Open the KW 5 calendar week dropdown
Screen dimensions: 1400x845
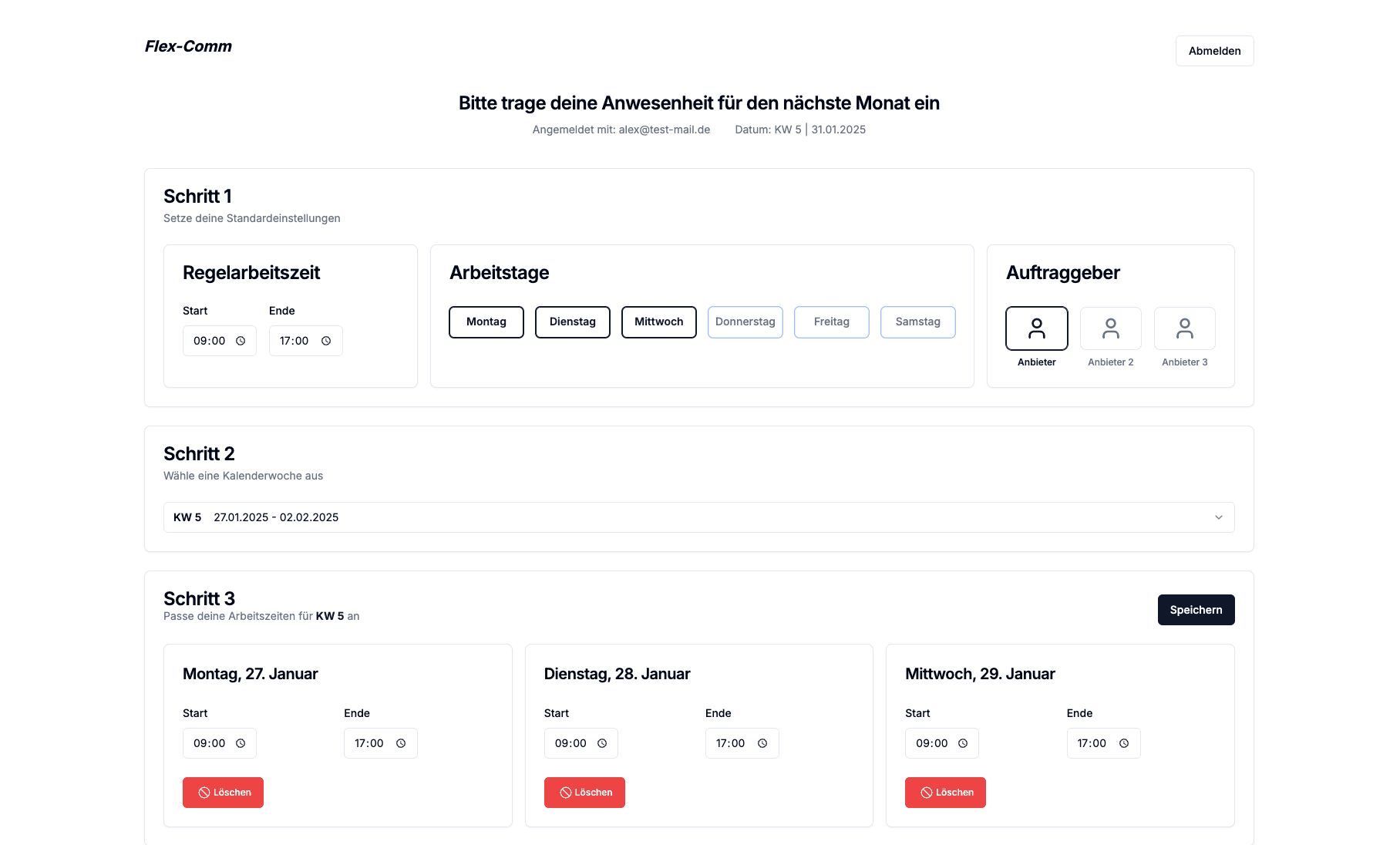coord(698,517)
